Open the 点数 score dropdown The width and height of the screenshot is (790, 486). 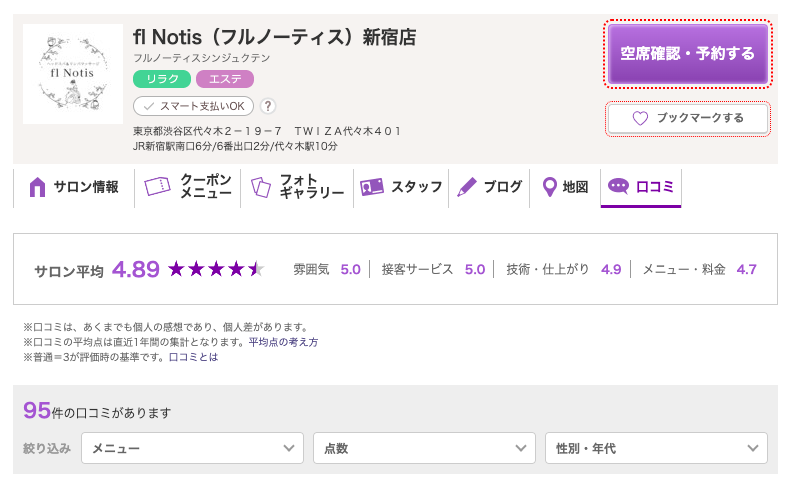click(x=424, y=448)
